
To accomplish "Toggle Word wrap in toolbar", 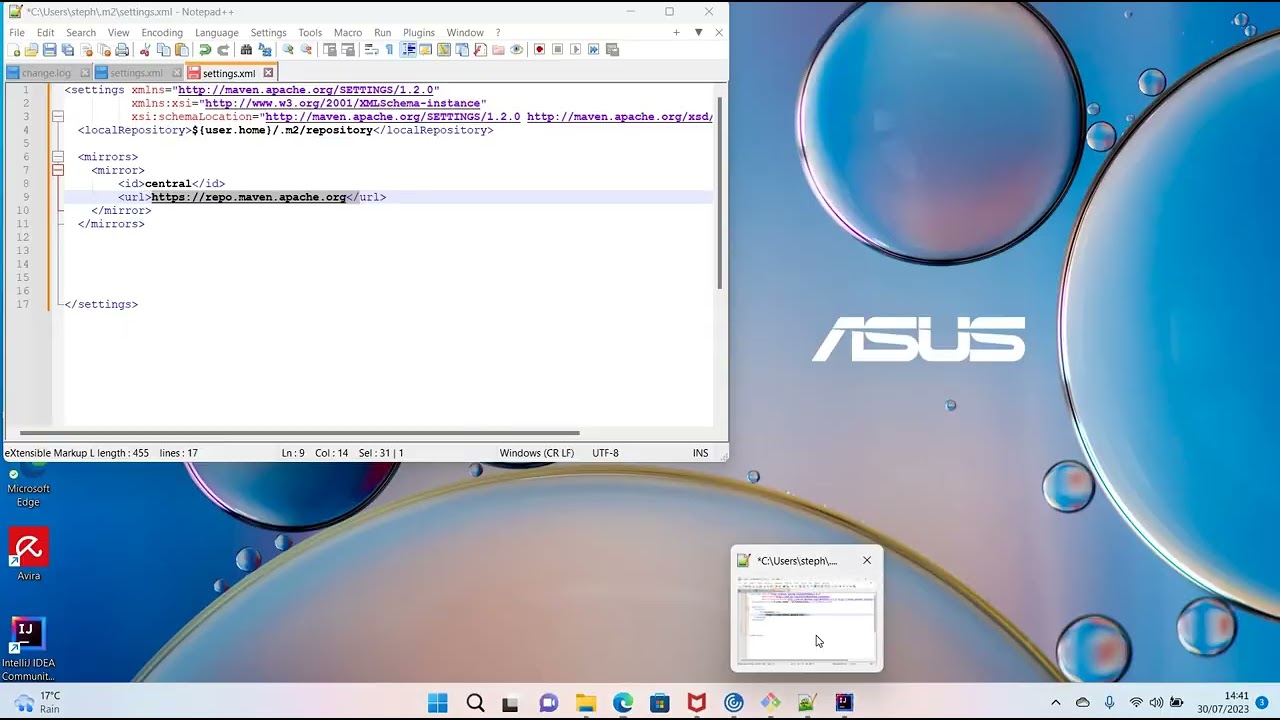I will point(371,49).
